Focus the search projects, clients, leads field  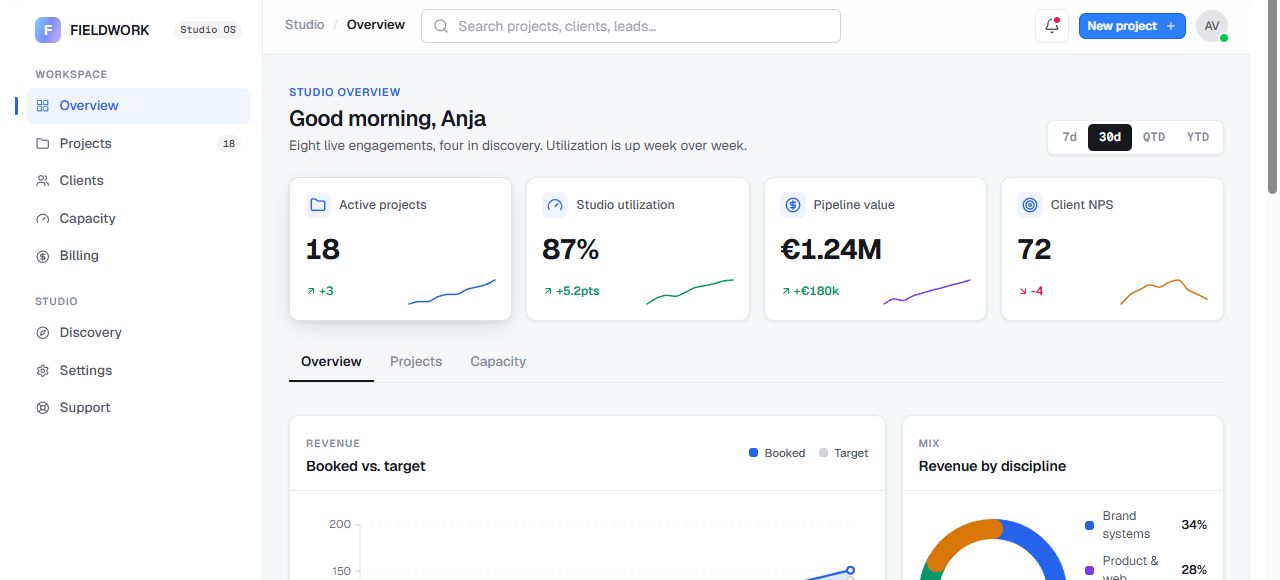point(631,26)
